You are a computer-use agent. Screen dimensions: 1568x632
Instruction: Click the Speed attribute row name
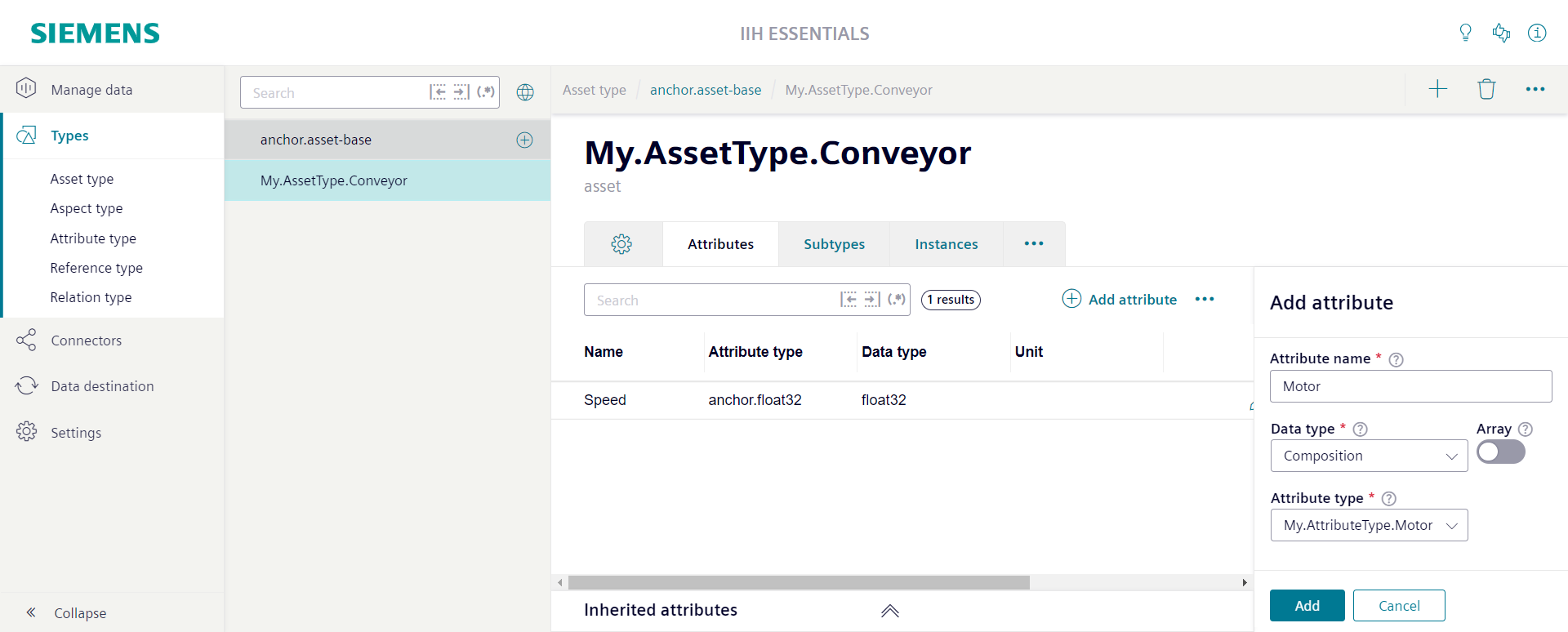coord(605,400)
